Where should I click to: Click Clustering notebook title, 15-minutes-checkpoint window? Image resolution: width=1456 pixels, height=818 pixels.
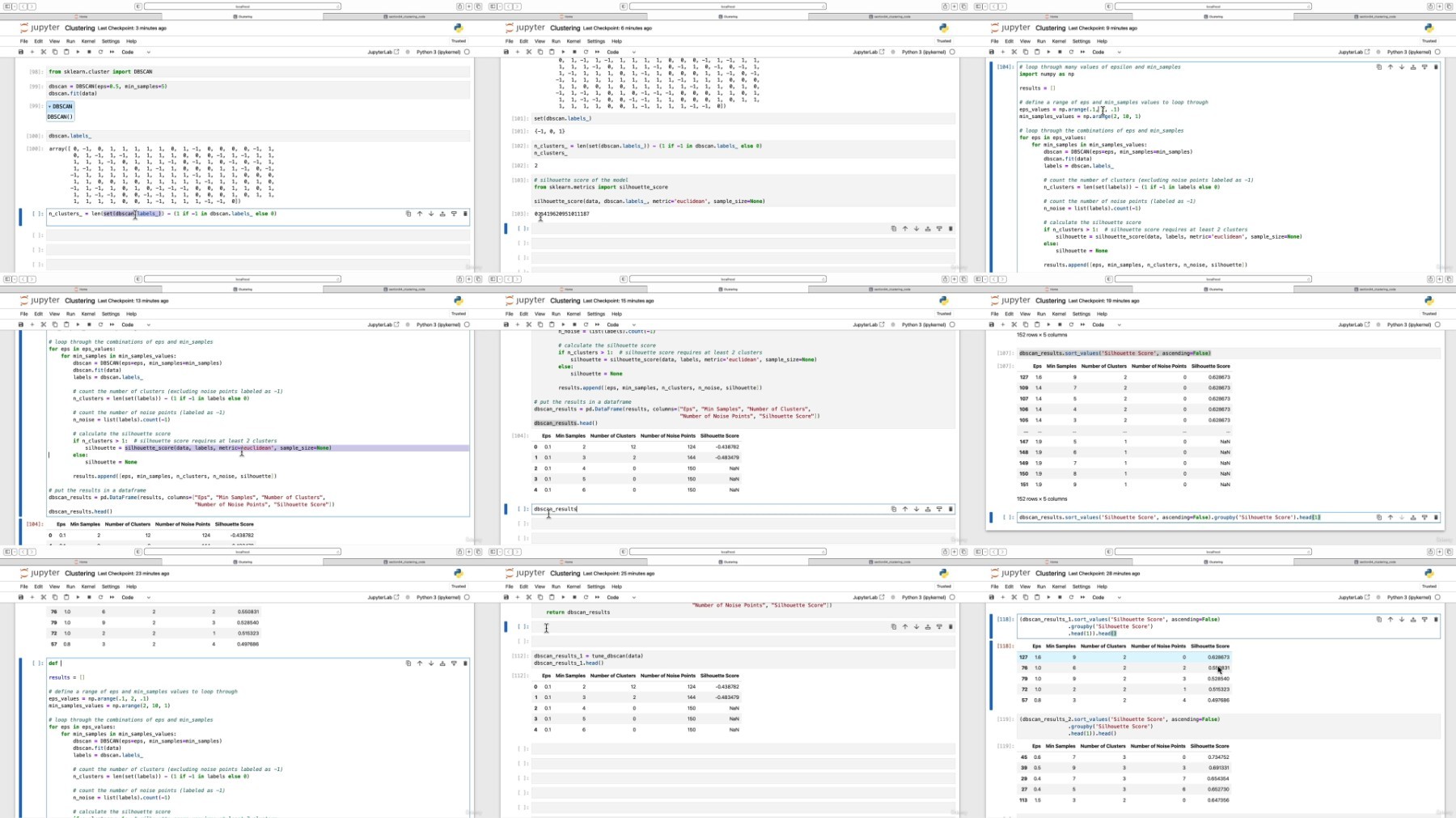565,300
